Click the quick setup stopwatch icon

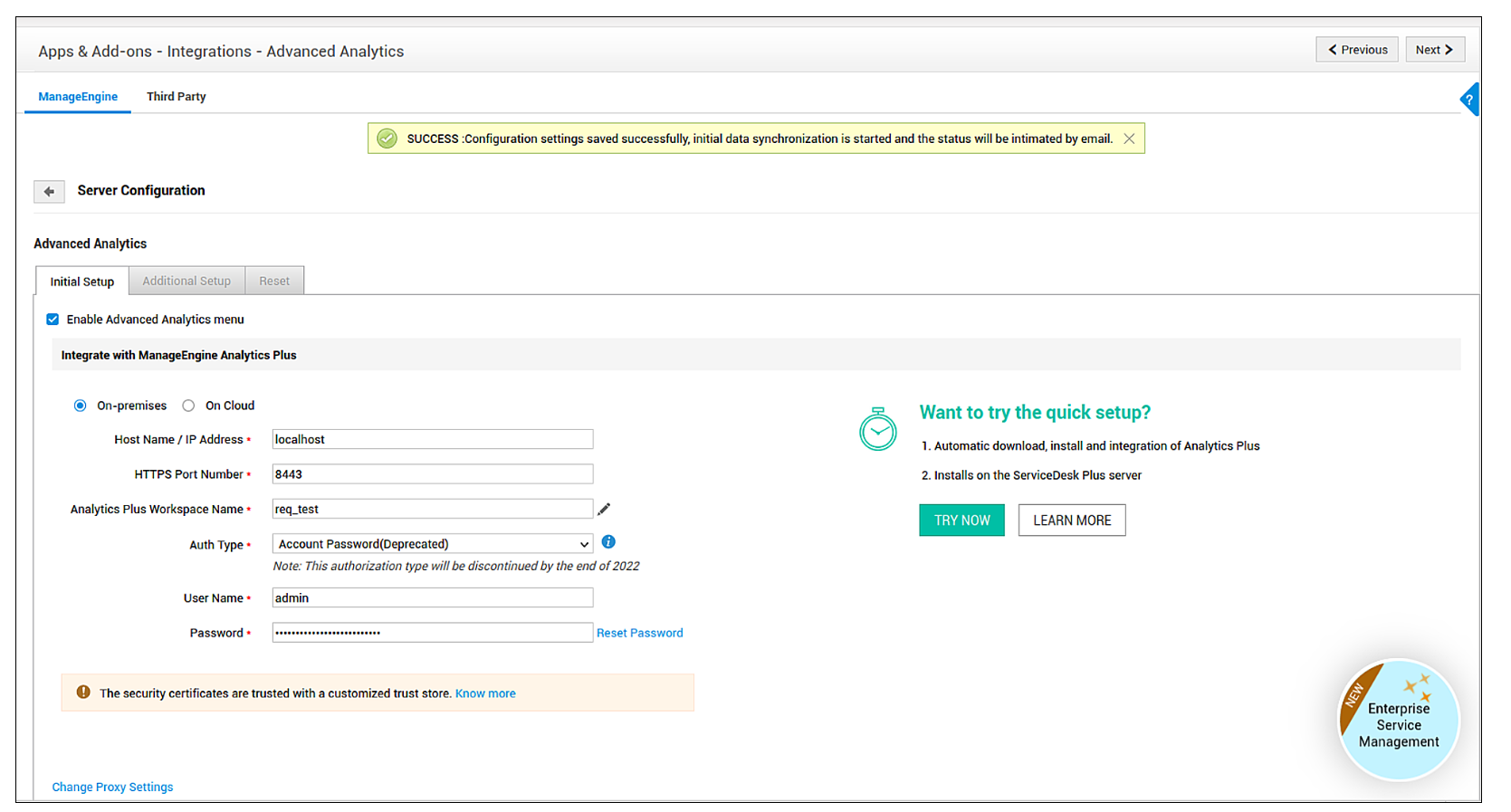click(877, 429)
